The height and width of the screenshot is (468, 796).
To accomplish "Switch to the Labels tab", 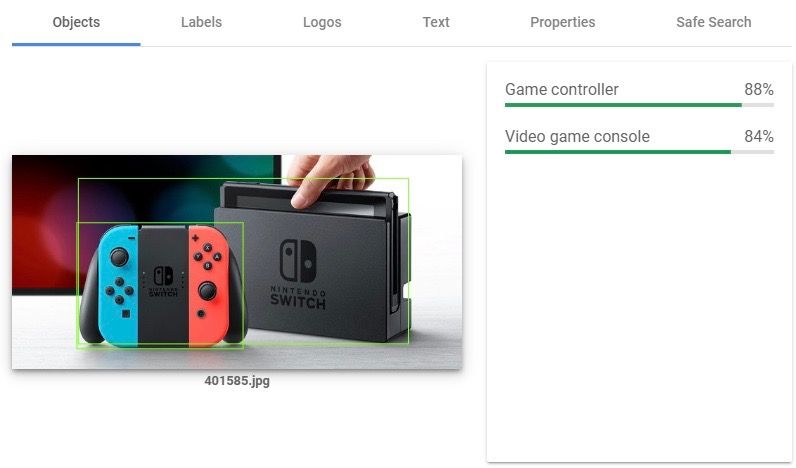I will pyautogui.click(x=201, y=23).
